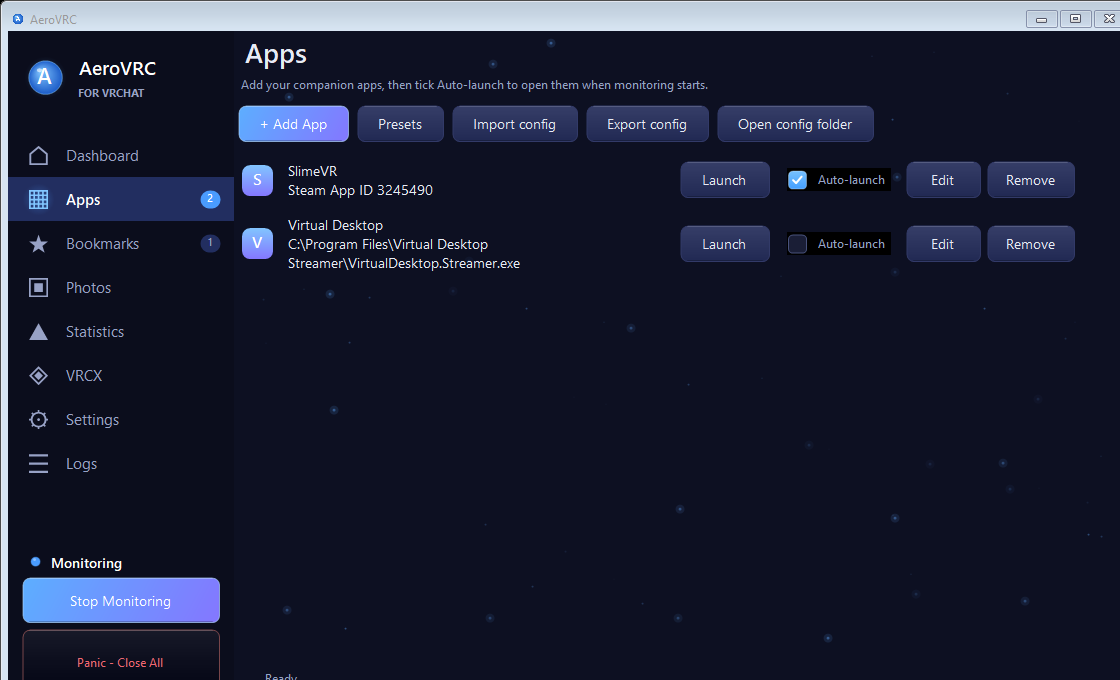
Task: Open the Statistics section
Action: [x=121, y=331]
